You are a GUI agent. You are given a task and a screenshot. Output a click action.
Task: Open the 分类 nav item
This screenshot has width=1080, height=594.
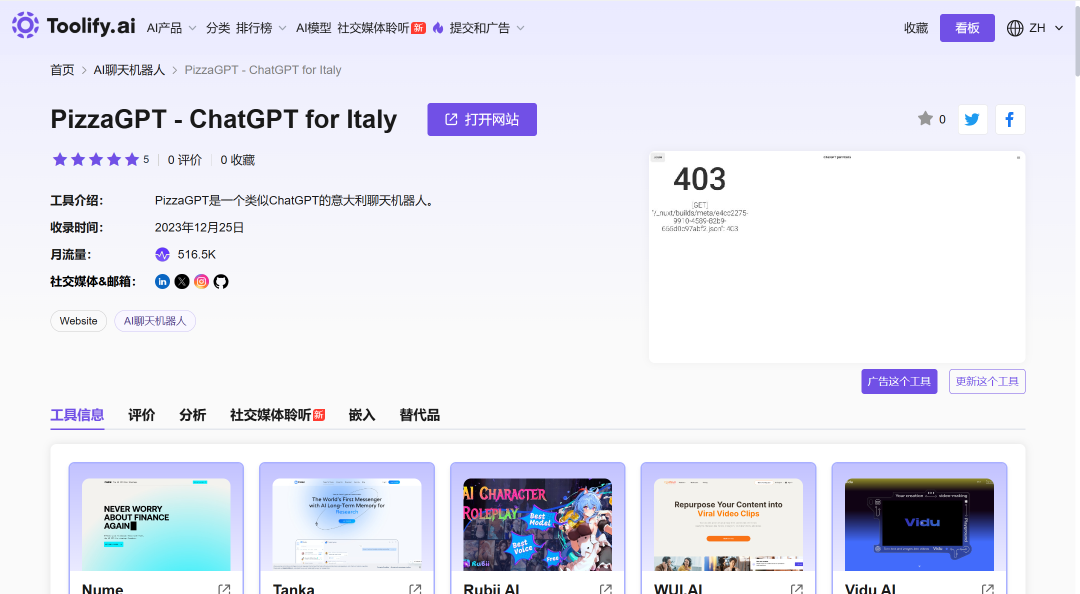tap(218, 28)
